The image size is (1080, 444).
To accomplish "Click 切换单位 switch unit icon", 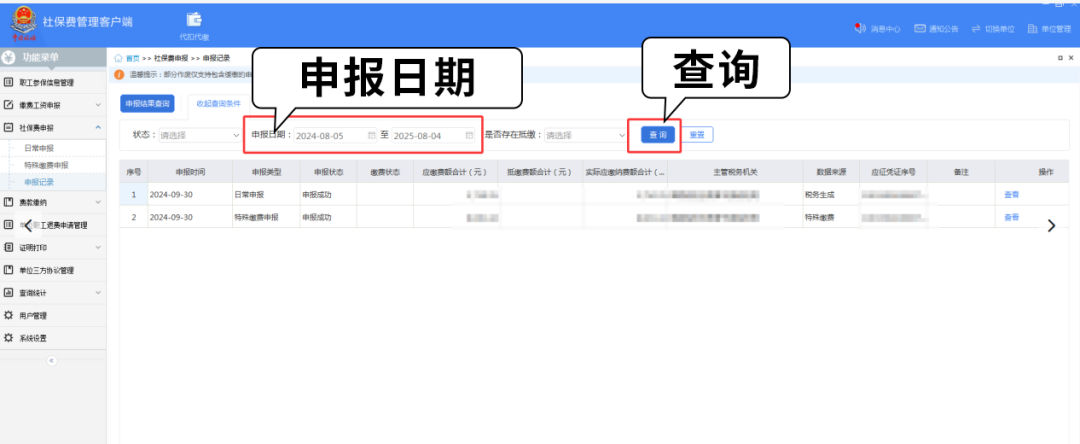I will tap(976, 29).
